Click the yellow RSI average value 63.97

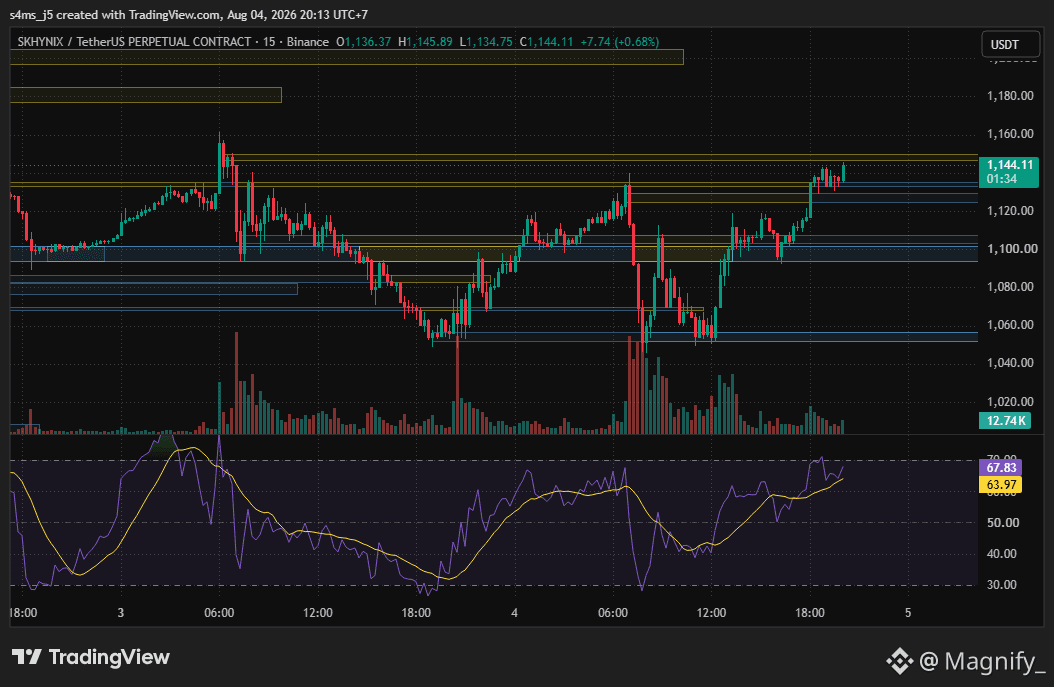tap(1001, 484)
